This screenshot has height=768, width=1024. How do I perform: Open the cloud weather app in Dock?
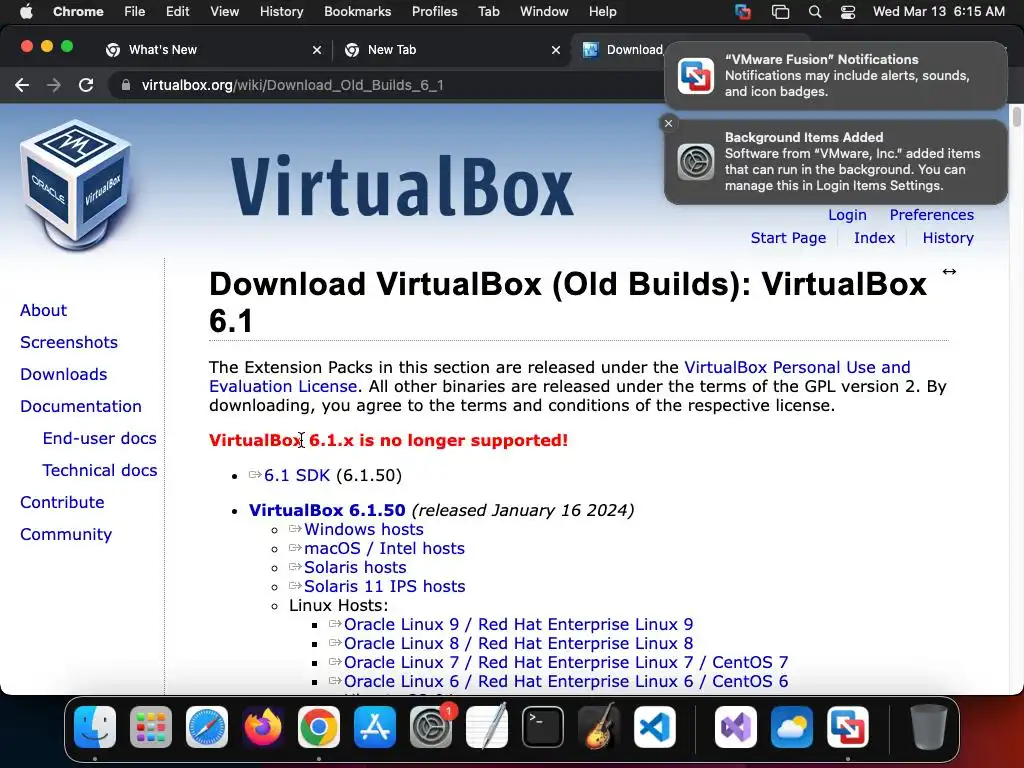pos(792,727)
